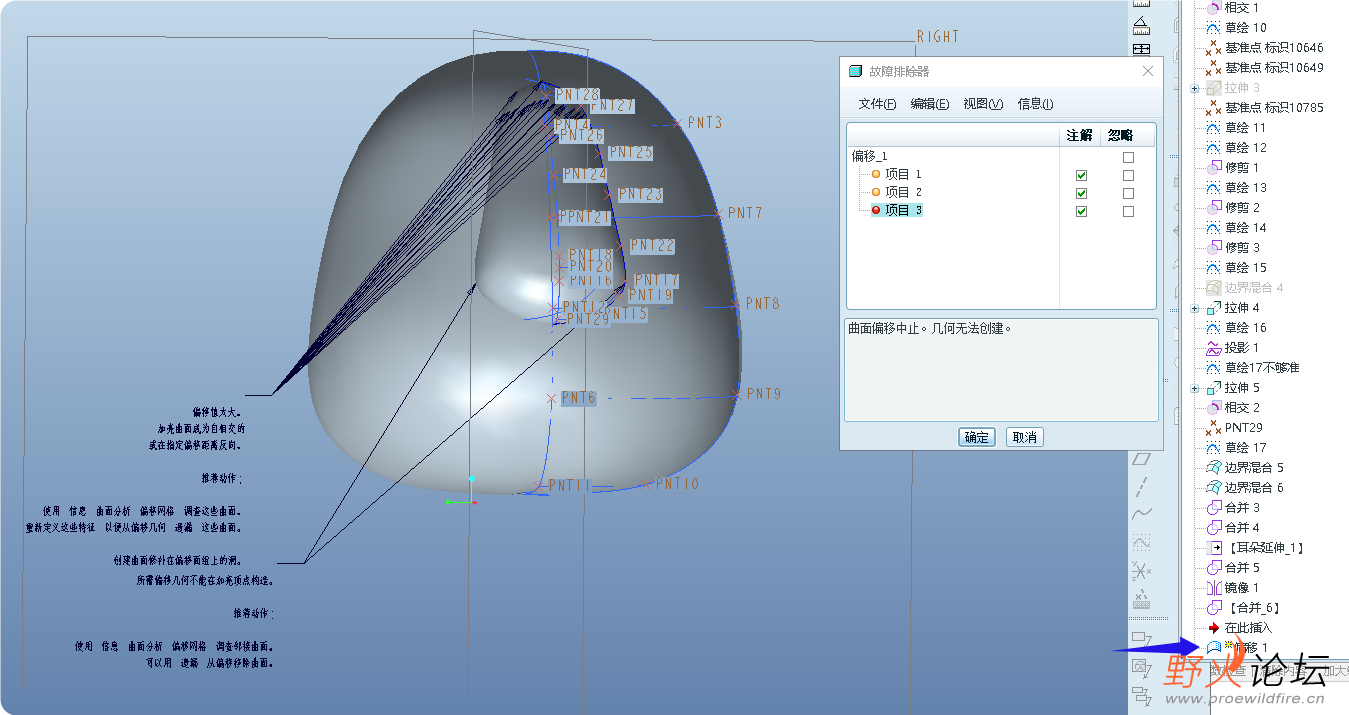Click the 确定 button in the troubleshooter
Image resolution: width=1349 pixels, height=715 pixels.
click(x=977, y=437)
